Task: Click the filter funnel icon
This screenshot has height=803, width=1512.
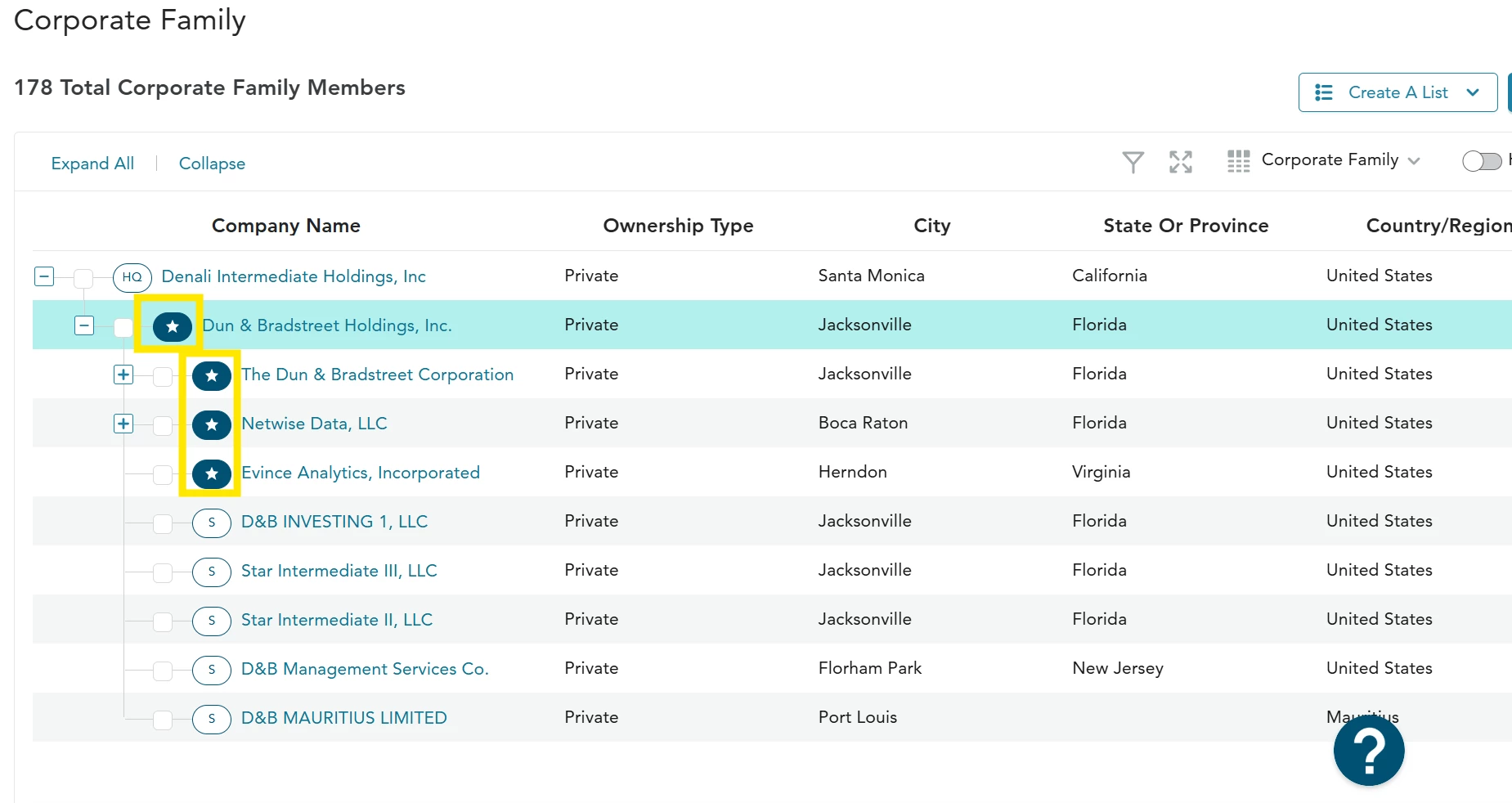Action: point(1133,162)
